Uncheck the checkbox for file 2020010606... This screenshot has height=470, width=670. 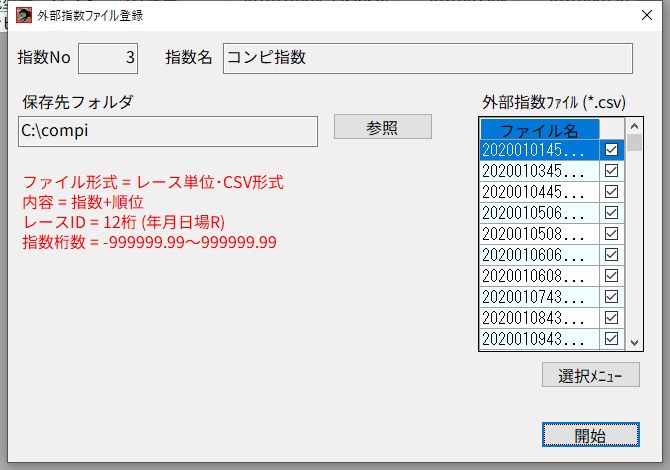coord(611,255)
